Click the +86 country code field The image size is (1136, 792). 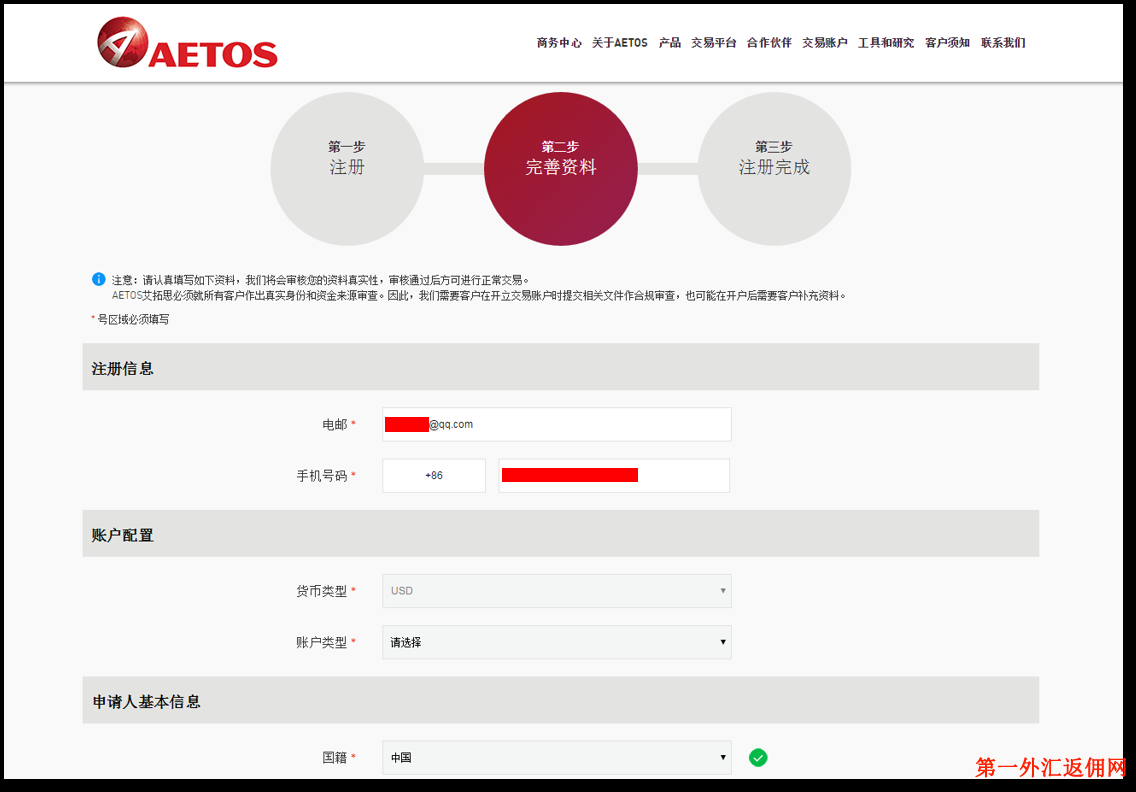click(434, 475)
